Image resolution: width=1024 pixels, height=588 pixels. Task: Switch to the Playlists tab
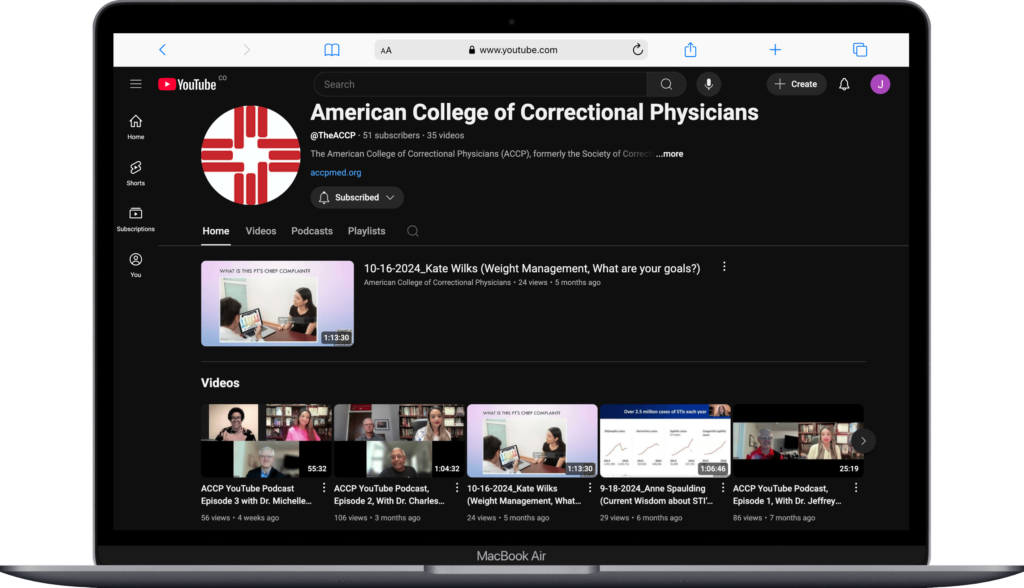coord(366,231)
